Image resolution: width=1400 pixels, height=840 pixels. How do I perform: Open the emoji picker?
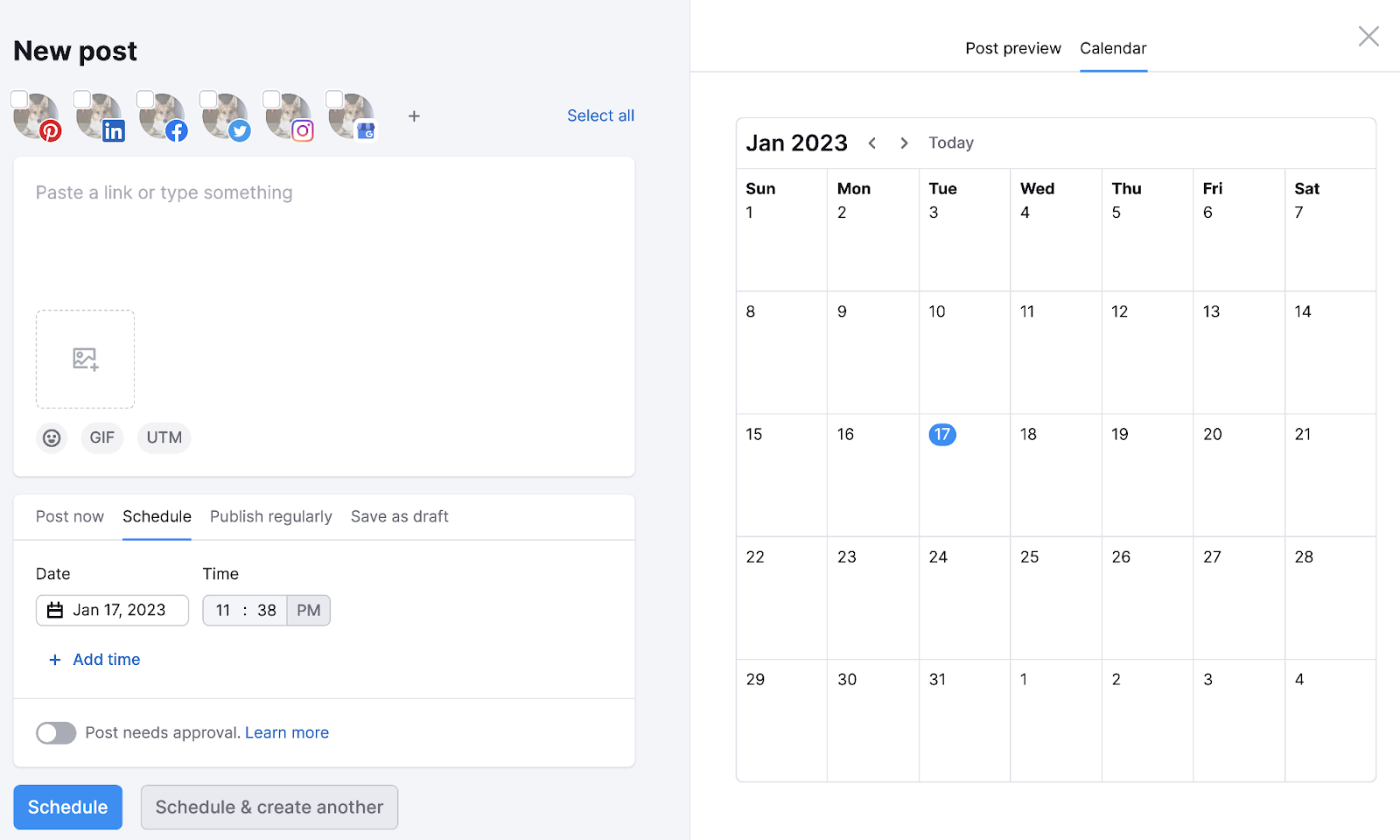(52, 437)
